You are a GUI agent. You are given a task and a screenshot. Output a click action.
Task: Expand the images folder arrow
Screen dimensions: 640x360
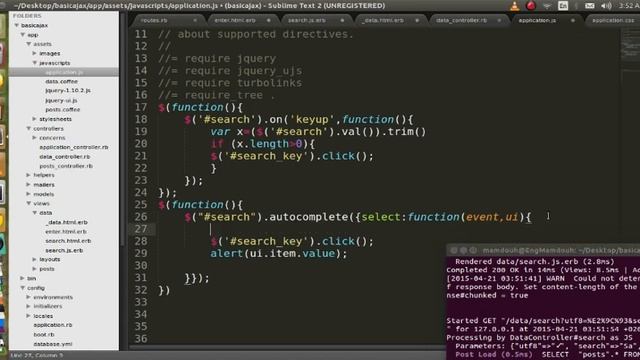point(35,53)
